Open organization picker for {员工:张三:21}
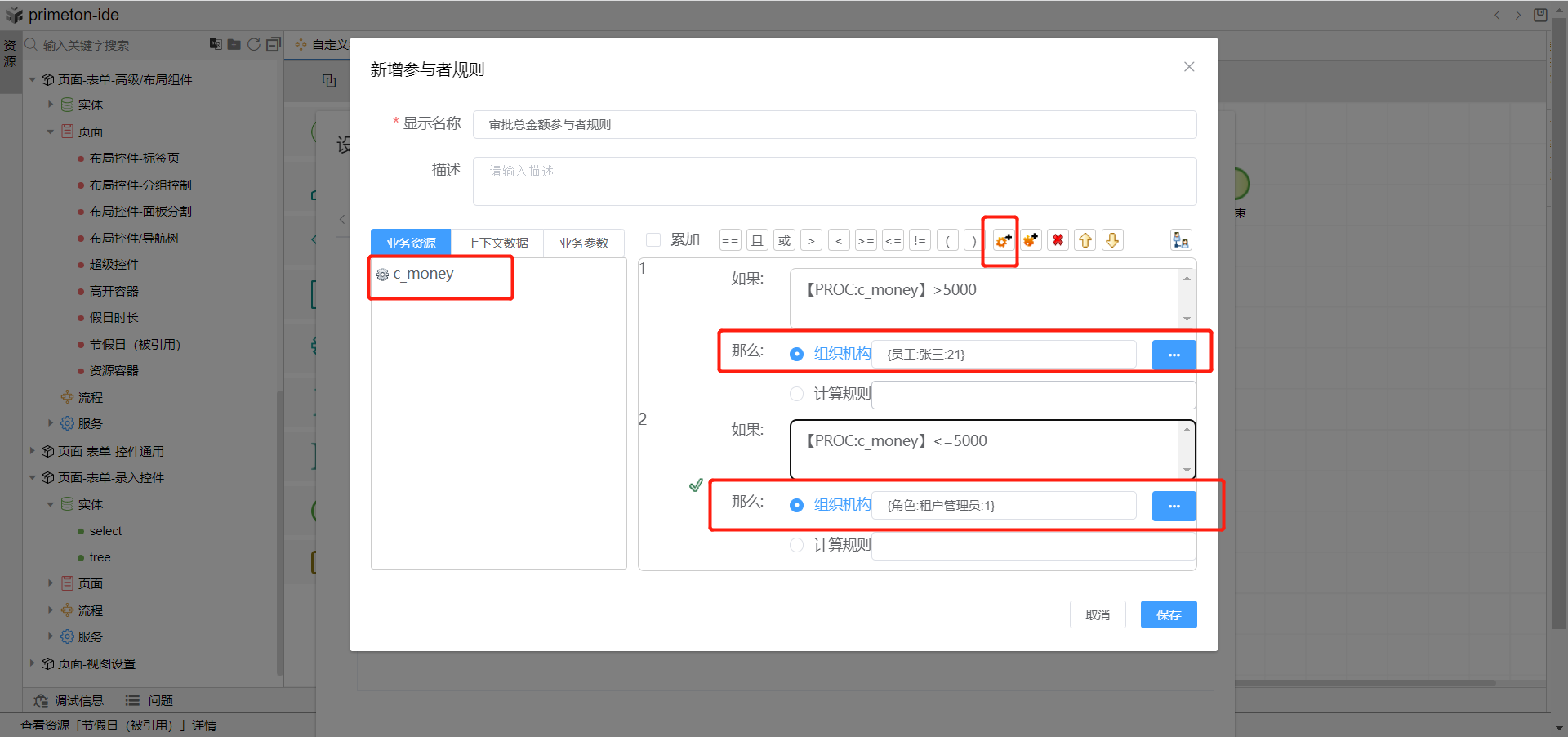This screenshot has height=737, width=1568. tap(1174, 355)
